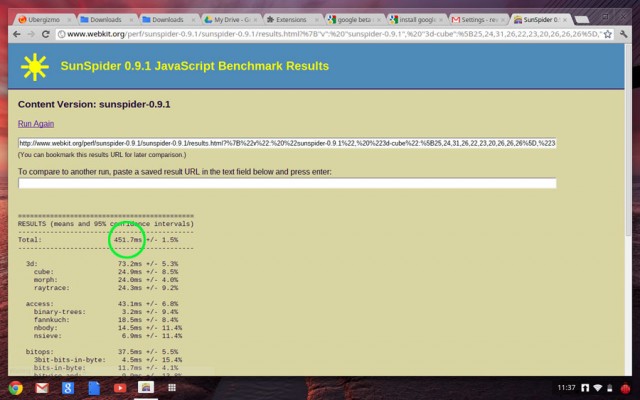Click the results URL text field
640x400 pixels.
(287, 143)
